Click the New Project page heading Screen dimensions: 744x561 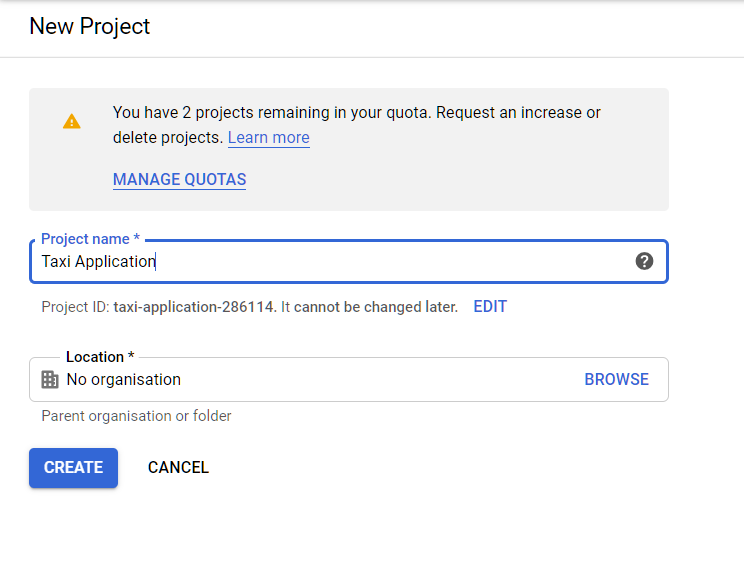(90, 26)
